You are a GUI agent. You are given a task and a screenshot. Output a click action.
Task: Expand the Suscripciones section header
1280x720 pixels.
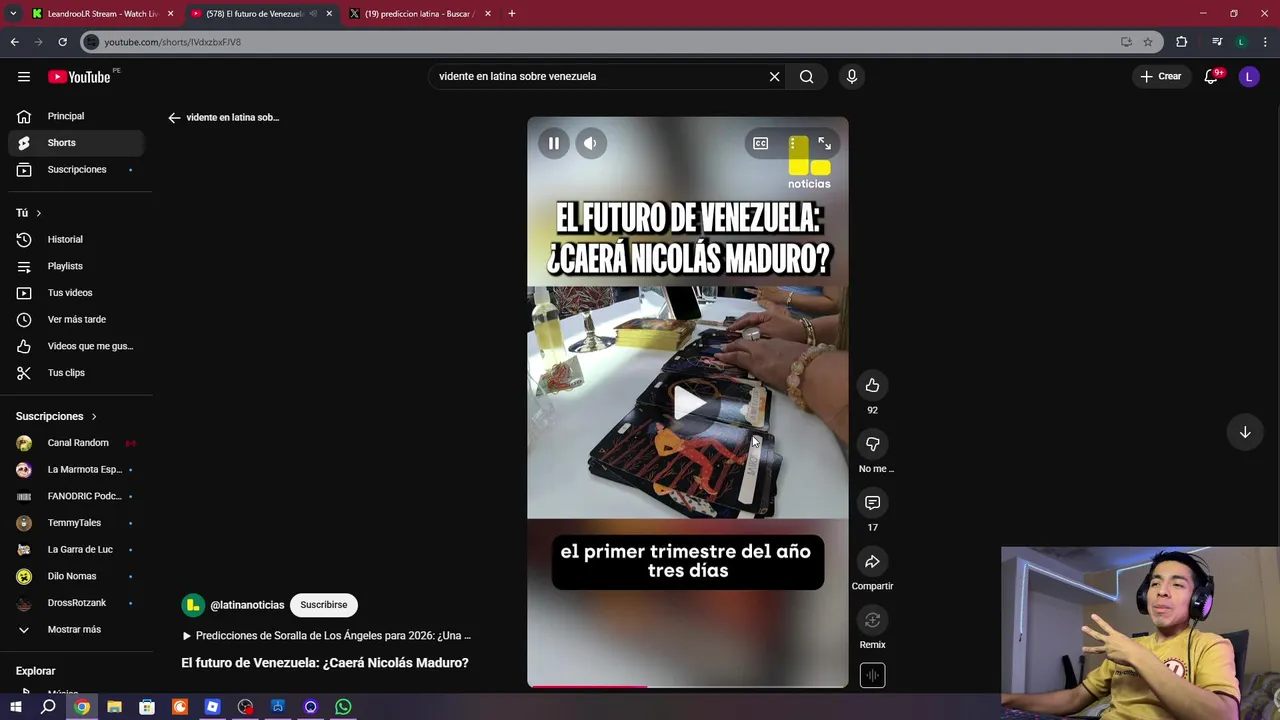(57, 416)
